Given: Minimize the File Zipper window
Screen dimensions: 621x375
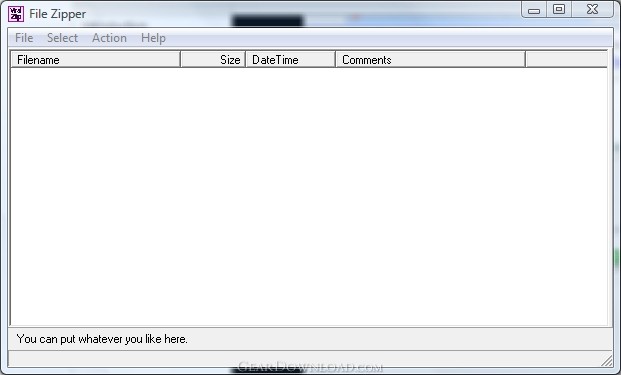Looking at the screenshot, I should [x=534, y=10].
